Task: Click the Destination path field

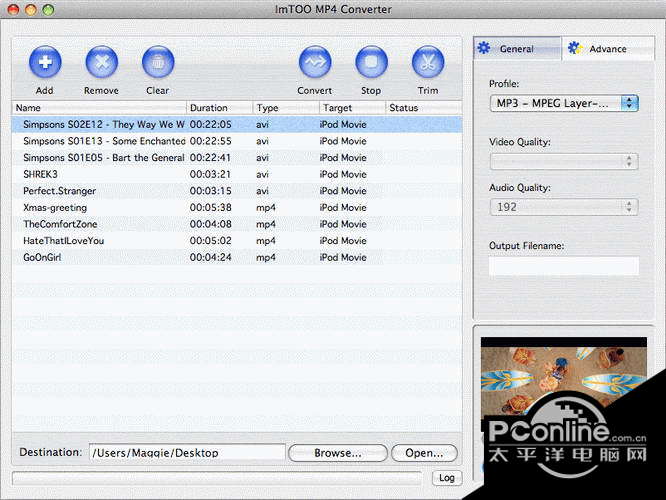Action: pyautogui.click(x=187, y=453)
